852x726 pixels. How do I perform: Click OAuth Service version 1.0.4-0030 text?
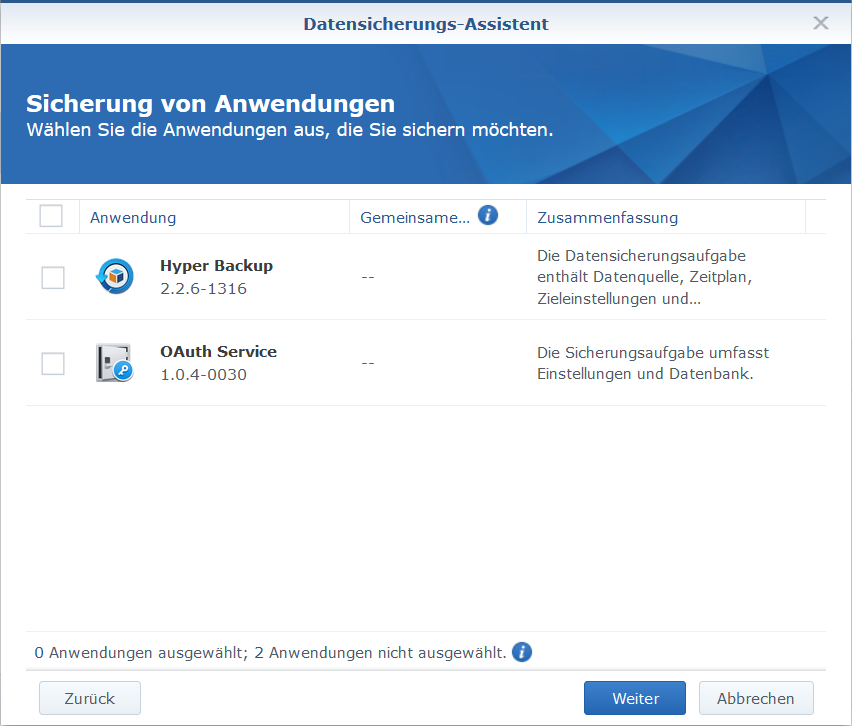203,375
